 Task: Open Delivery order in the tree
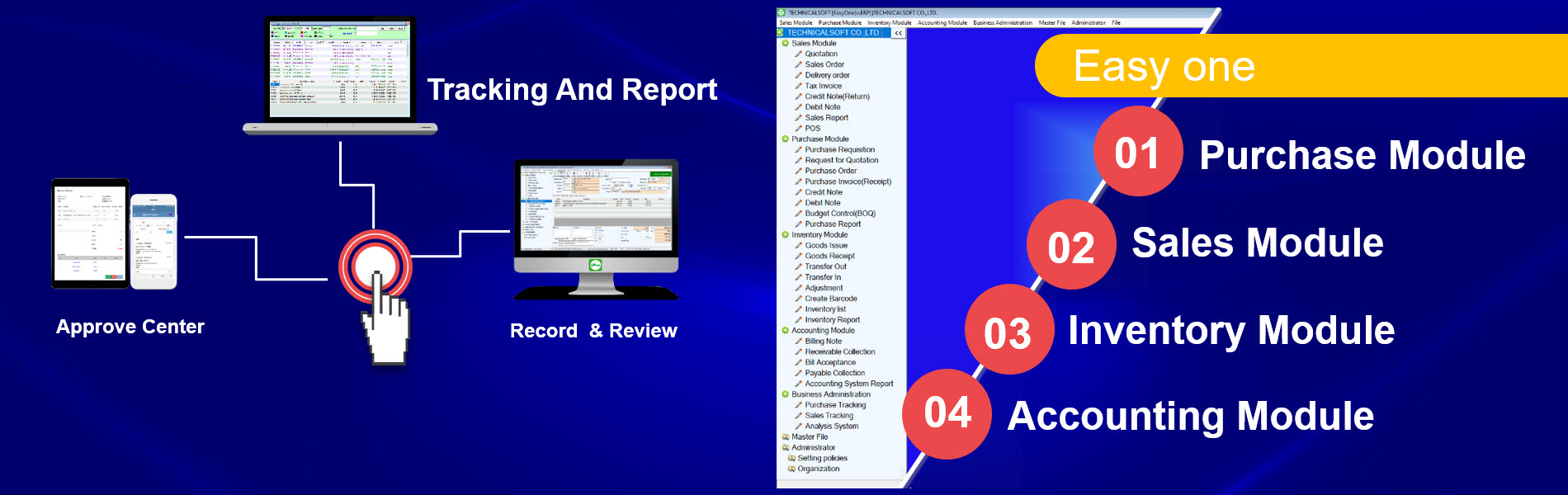tap(827, 75)
